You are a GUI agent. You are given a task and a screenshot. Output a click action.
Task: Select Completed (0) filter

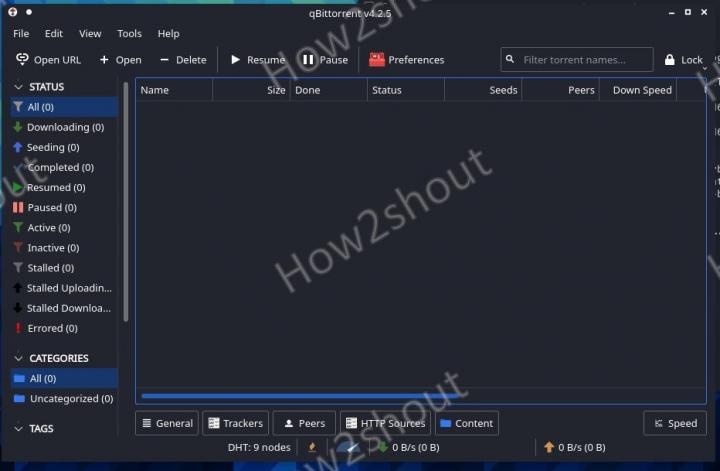(64, 168)
